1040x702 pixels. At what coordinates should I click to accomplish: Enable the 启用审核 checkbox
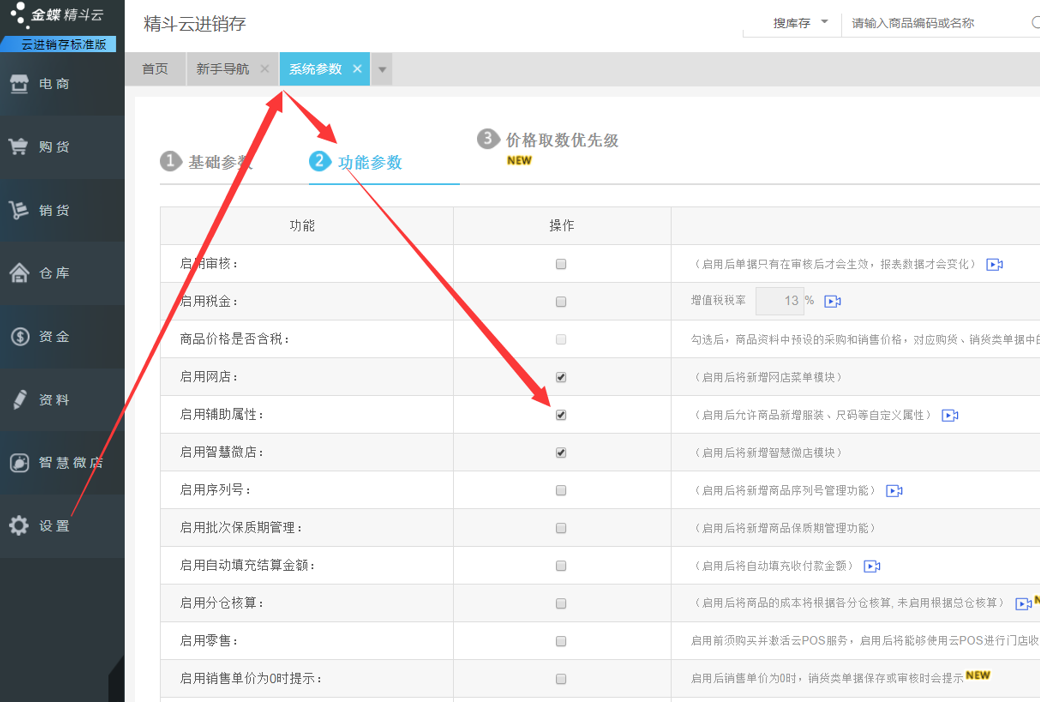[561, 264]
